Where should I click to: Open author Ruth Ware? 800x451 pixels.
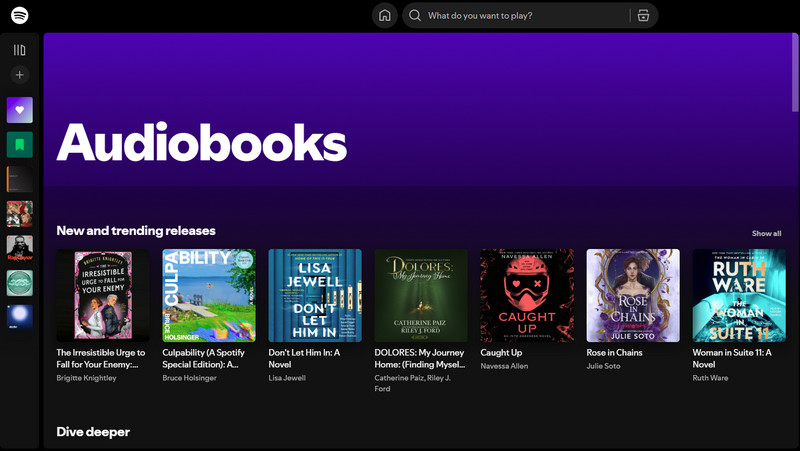710,378
